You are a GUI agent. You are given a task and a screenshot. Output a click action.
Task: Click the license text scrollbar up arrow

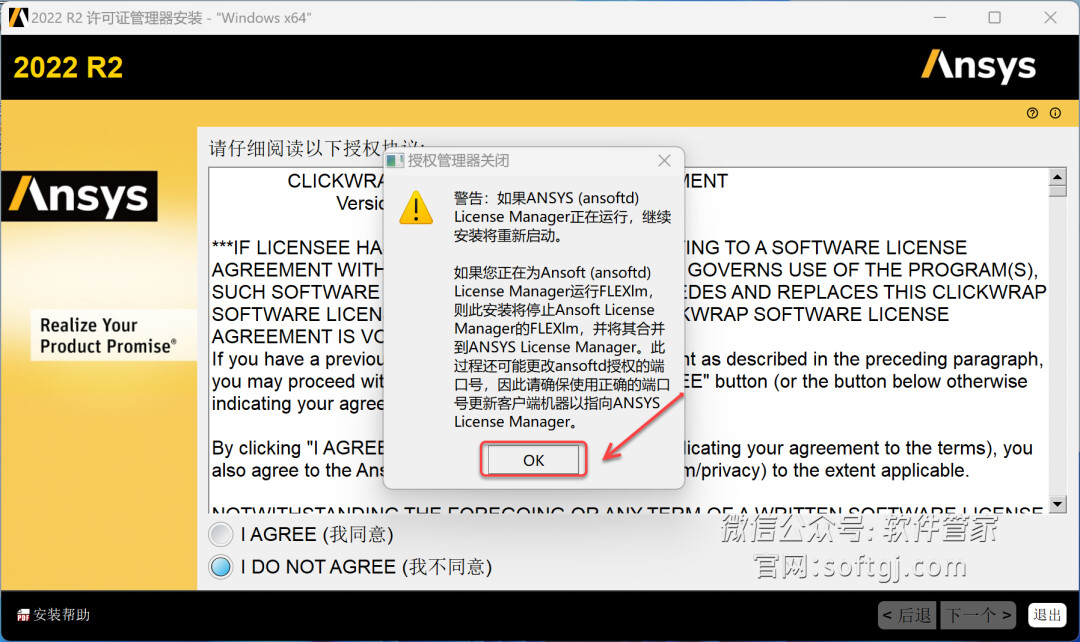[x=1057, y=177]
